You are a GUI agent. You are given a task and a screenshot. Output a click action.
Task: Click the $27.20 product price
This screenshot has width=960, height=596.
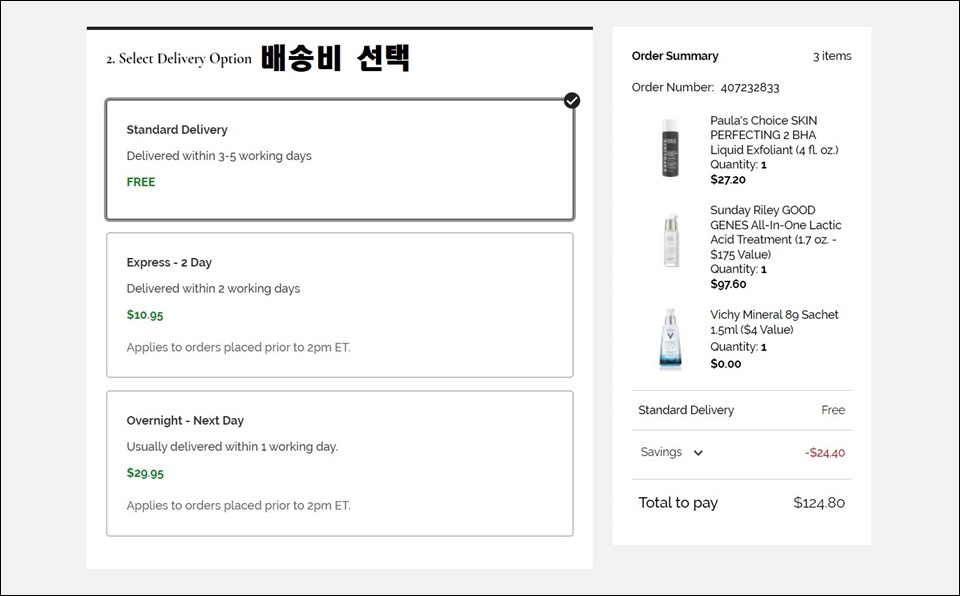[x=728, y=179]
